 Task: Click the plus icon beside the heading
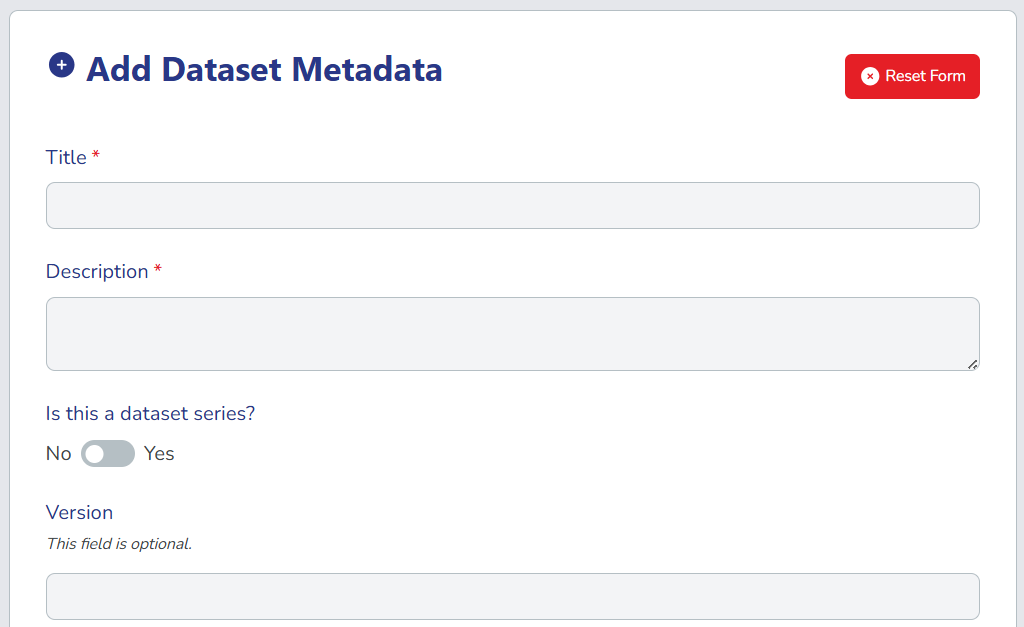(61, 66)
